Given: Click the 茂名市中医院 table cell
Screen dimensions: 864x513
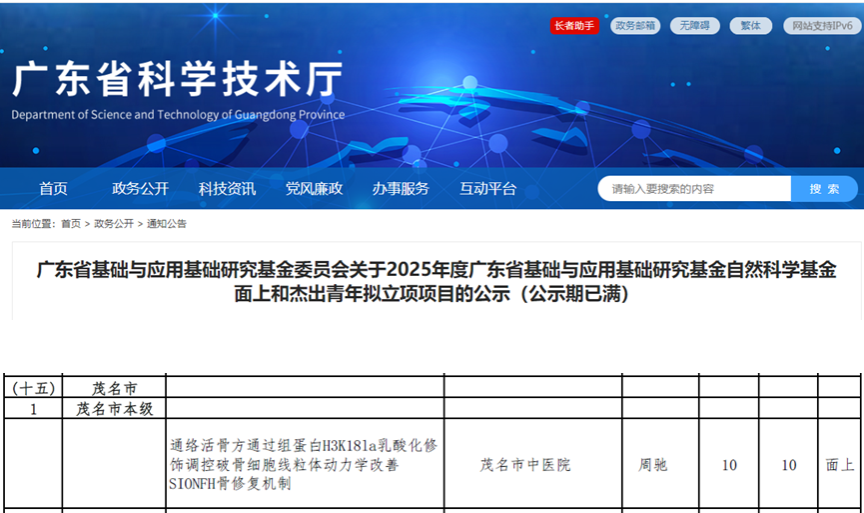Looking at the screenshot, I should pos(525,465).
